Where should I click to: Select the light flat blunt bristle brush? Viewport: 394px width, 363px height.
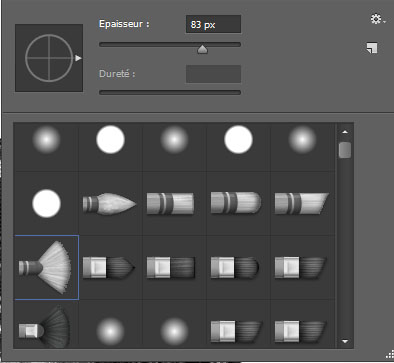170,203
